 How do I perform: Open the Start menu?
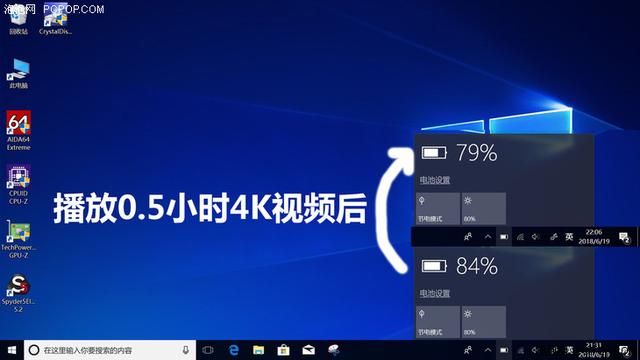(x=12, y=350)
